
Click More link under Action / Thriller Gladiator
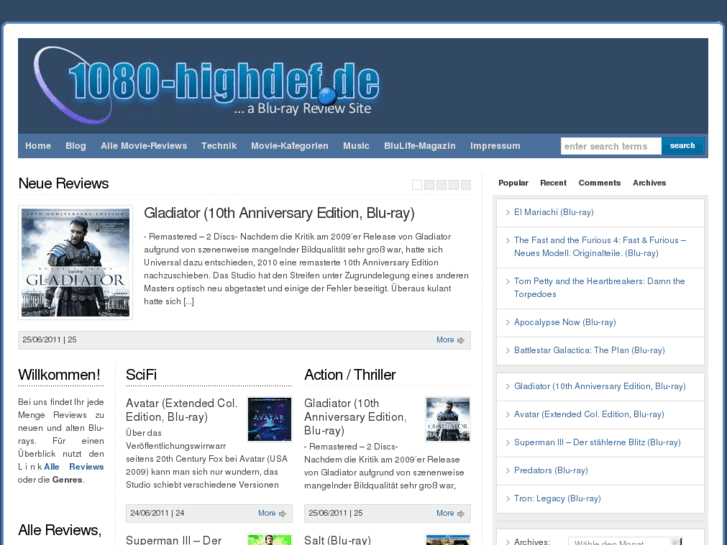tap(445, 513)
